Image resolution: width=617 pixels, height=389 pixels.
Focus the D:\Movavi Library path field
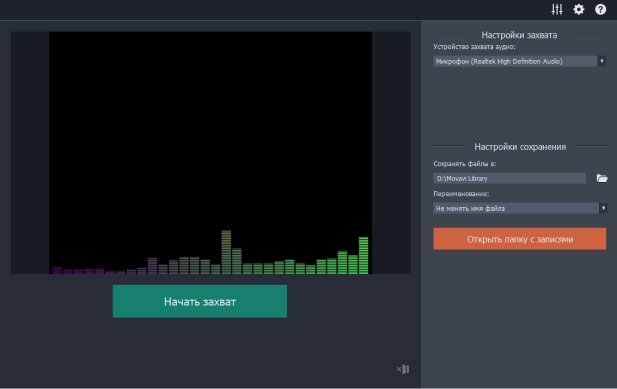point(510,178)
